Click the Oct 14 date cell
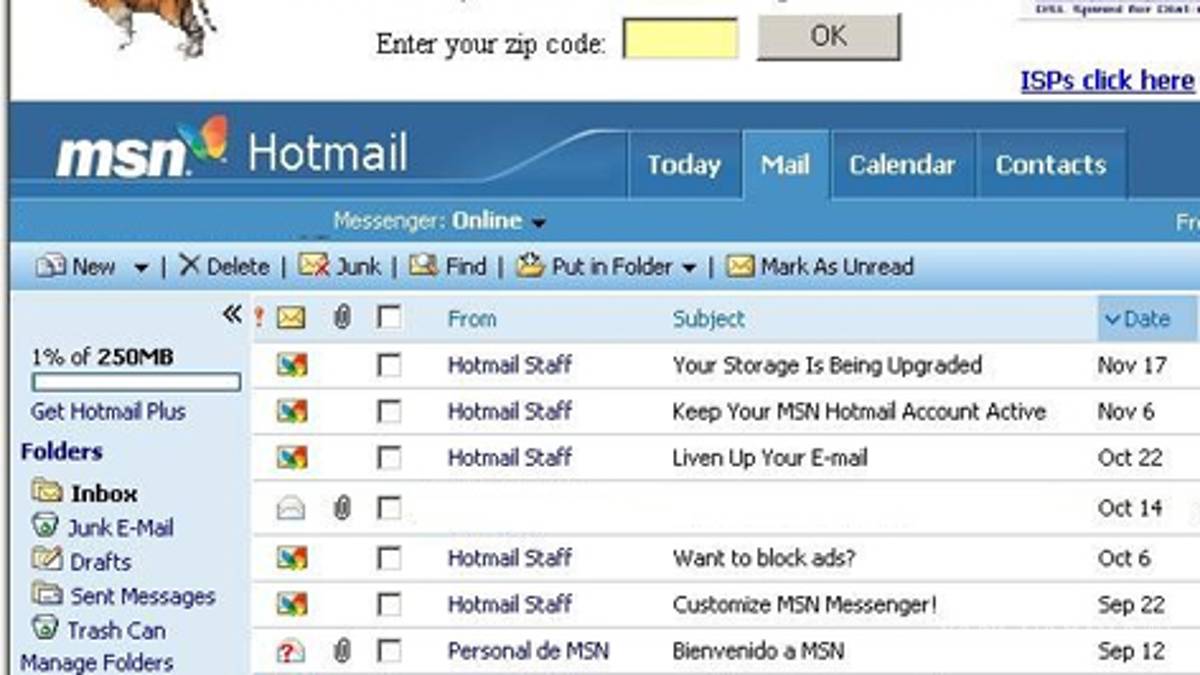1200x675 pixels. [x=1130, y=508]
